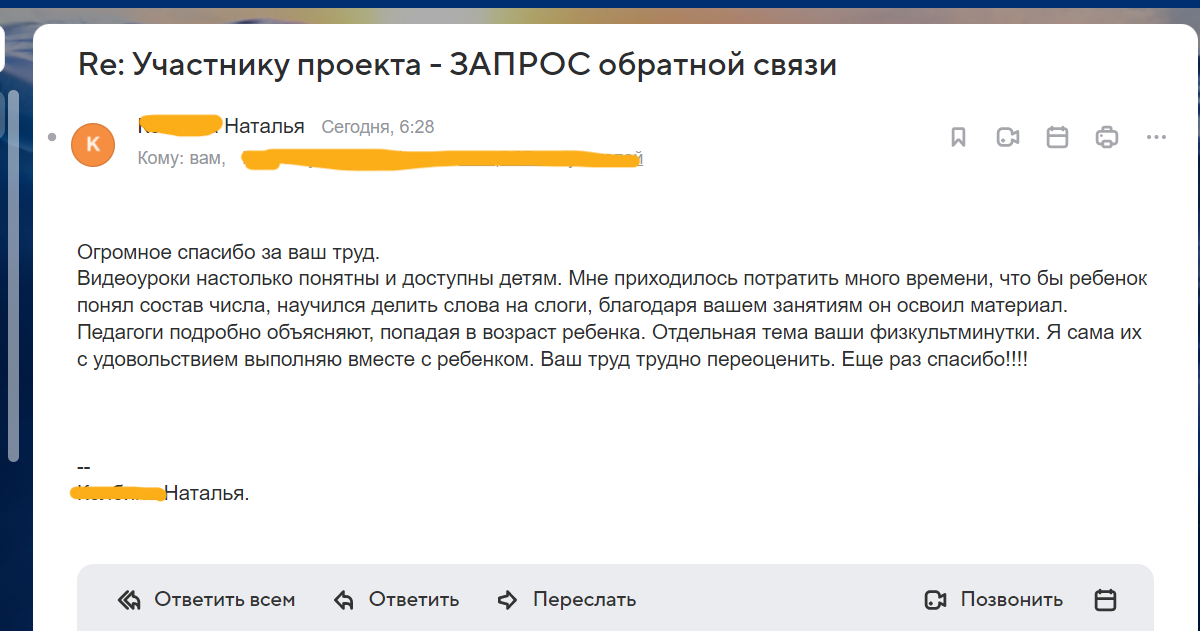Open the three-dot more actions menu
Screen dimensions: 1200x631
[x=1156, y=138]
